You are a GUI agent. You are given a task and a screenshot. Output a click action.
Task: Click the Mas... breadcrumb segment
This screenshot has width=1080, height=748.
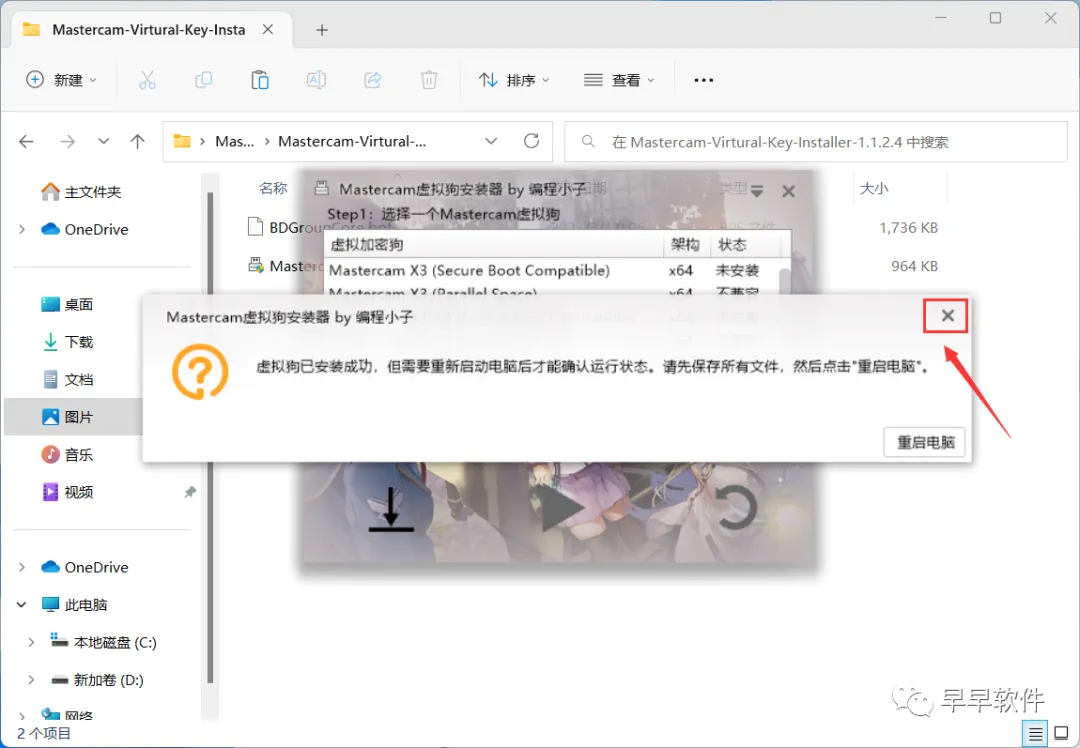(x=234, y=141)
